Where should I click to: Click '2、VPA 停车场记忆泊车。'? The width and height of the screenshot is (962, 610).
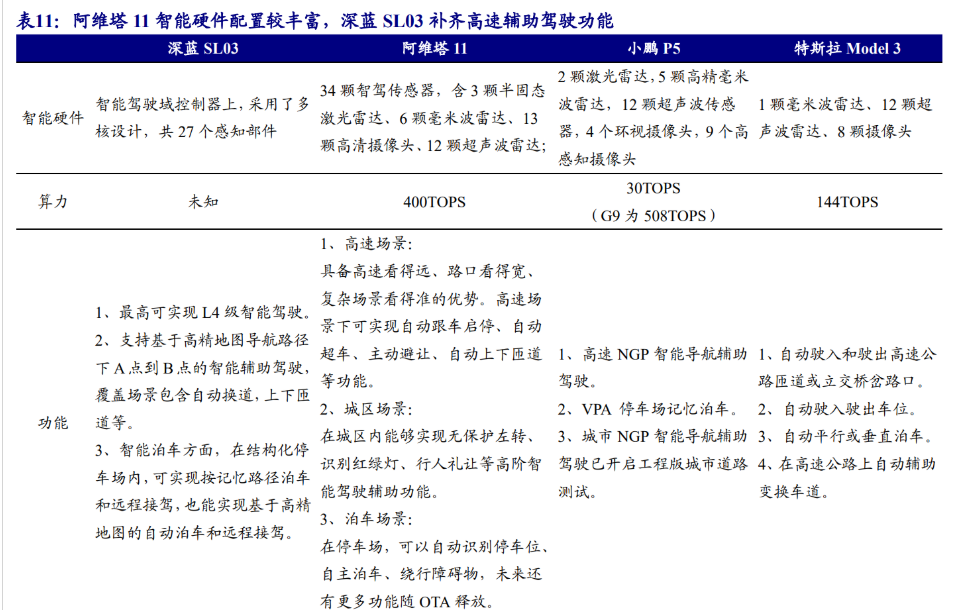(x=648, y=409)
